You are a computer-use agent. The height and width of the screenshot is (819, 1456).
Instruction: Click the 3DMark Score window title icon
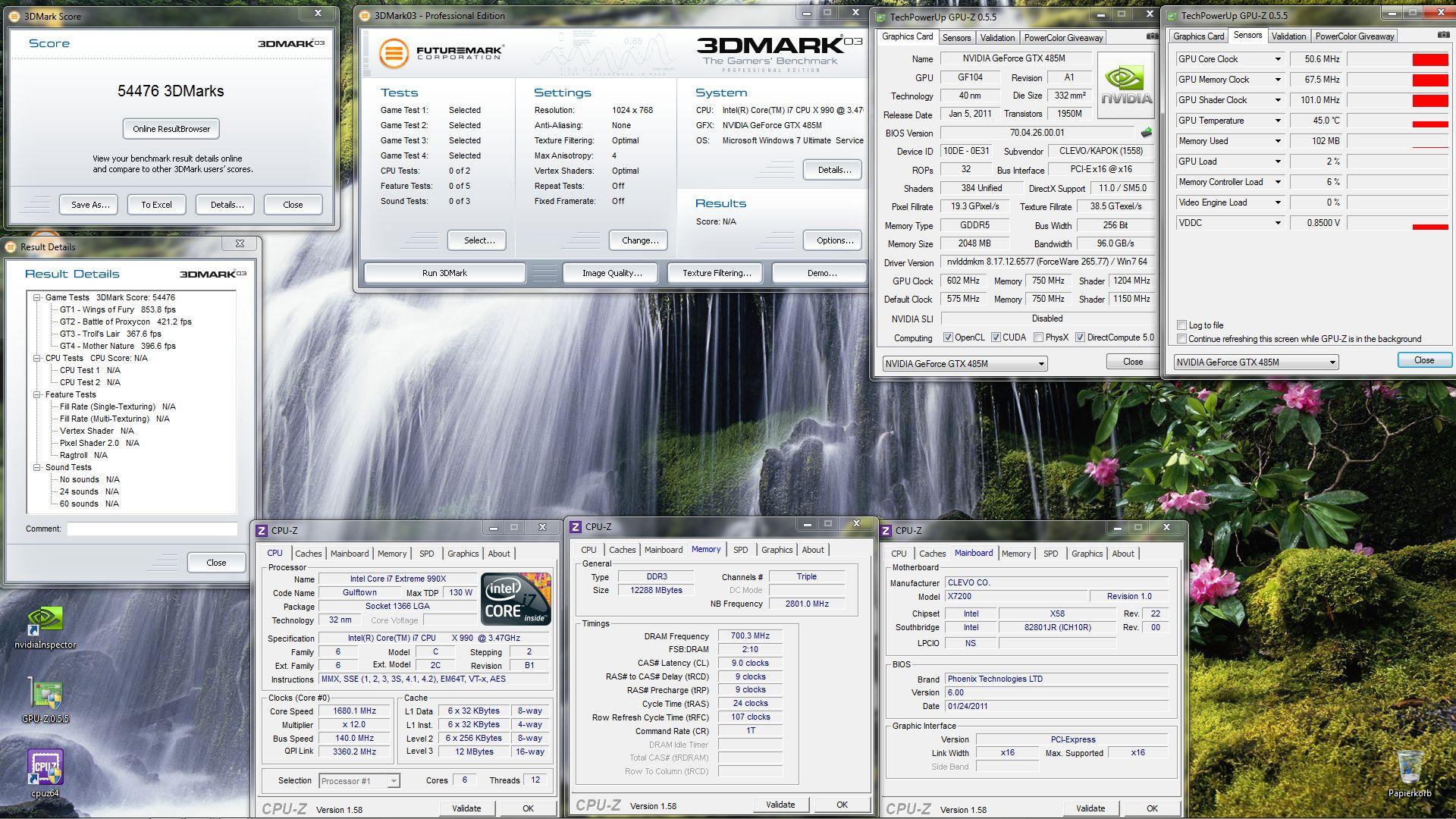click(x=14, y=15)
